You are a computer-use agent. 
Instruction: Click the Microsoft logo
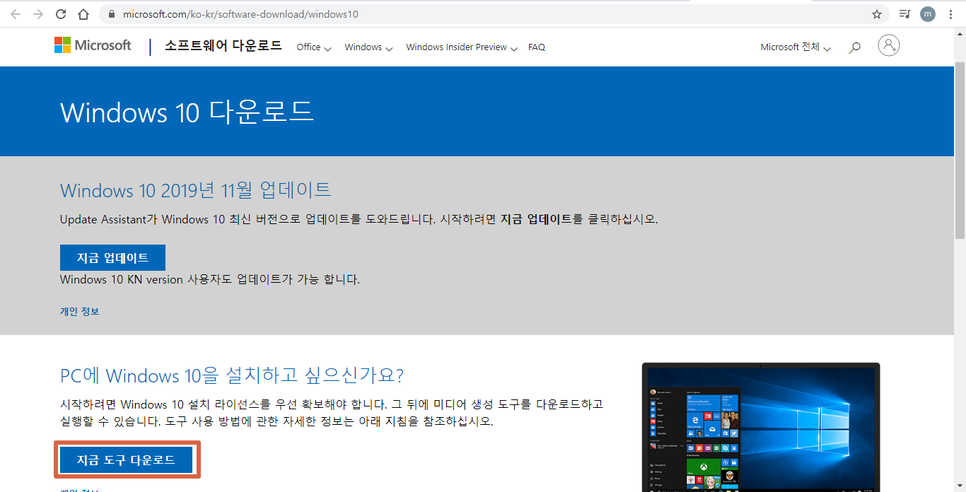coord(92,45)
